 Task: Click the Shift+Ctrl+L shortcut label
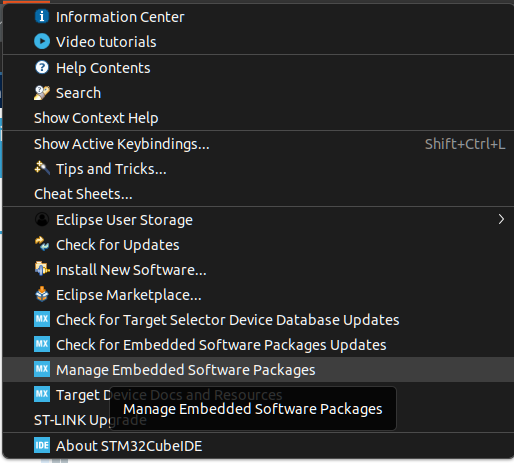(465, 144)
